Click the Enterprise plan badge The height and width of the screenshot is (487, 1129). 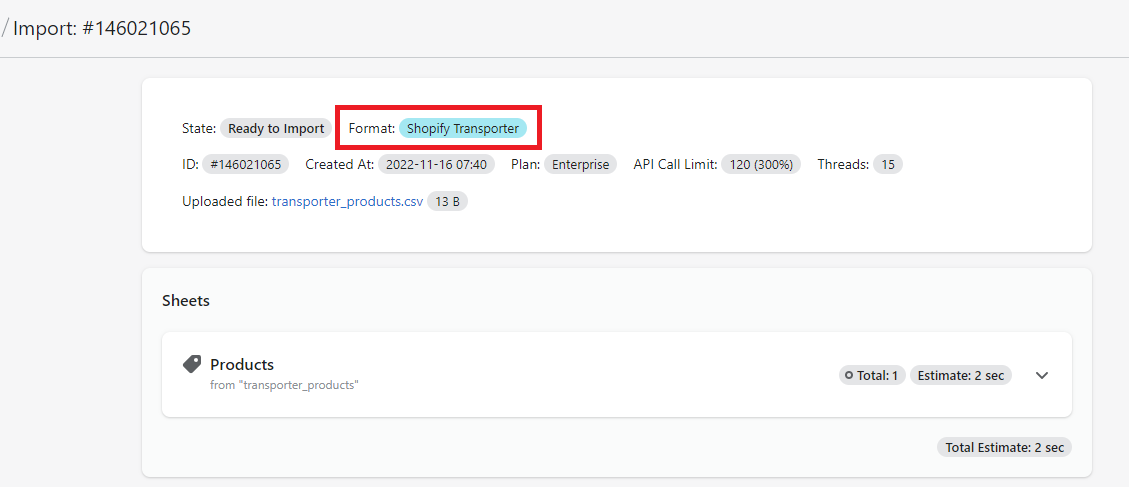(x=580, y=164)
